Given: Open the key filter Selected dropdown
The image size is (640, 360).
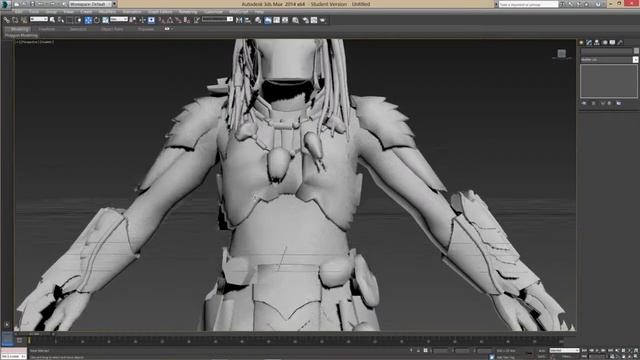Looking at the screenshot, I should (x=564, y=350).
